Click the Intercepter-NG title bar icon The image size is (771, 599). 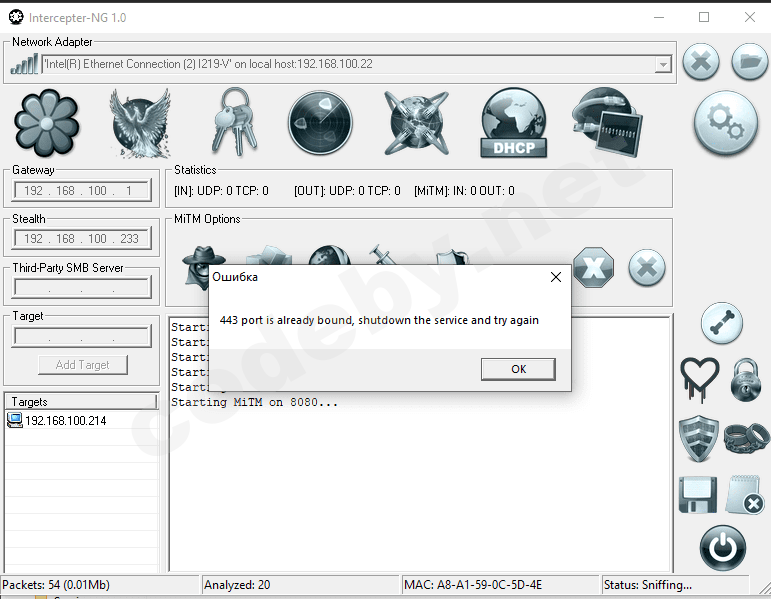click(x=16, y=18)
